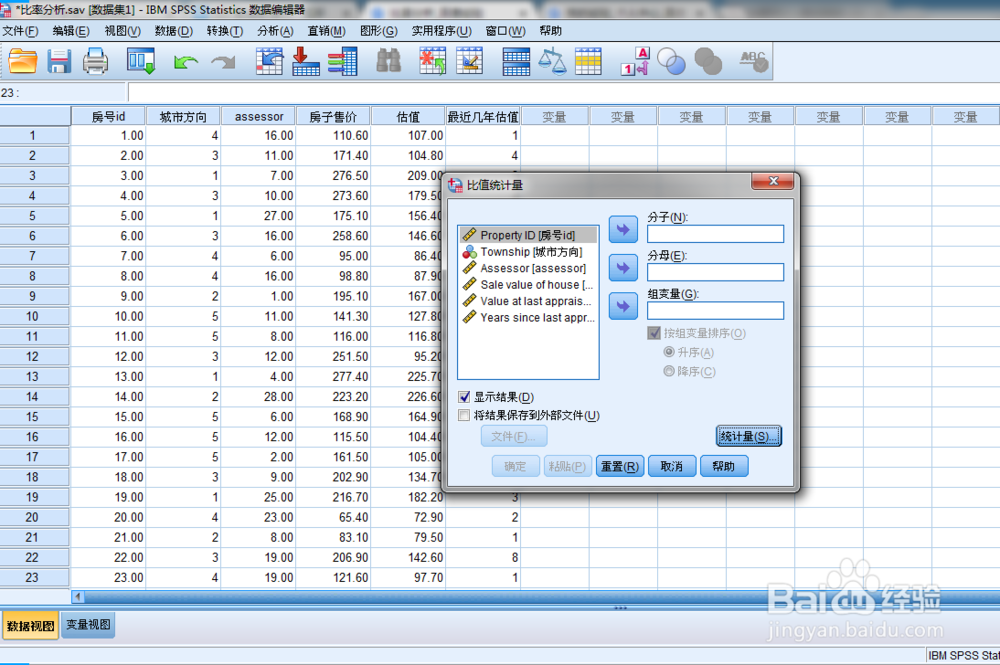Close the 比值统计量 dialog
Viewport: 1000px width, 665px height.
click(773, 181)
